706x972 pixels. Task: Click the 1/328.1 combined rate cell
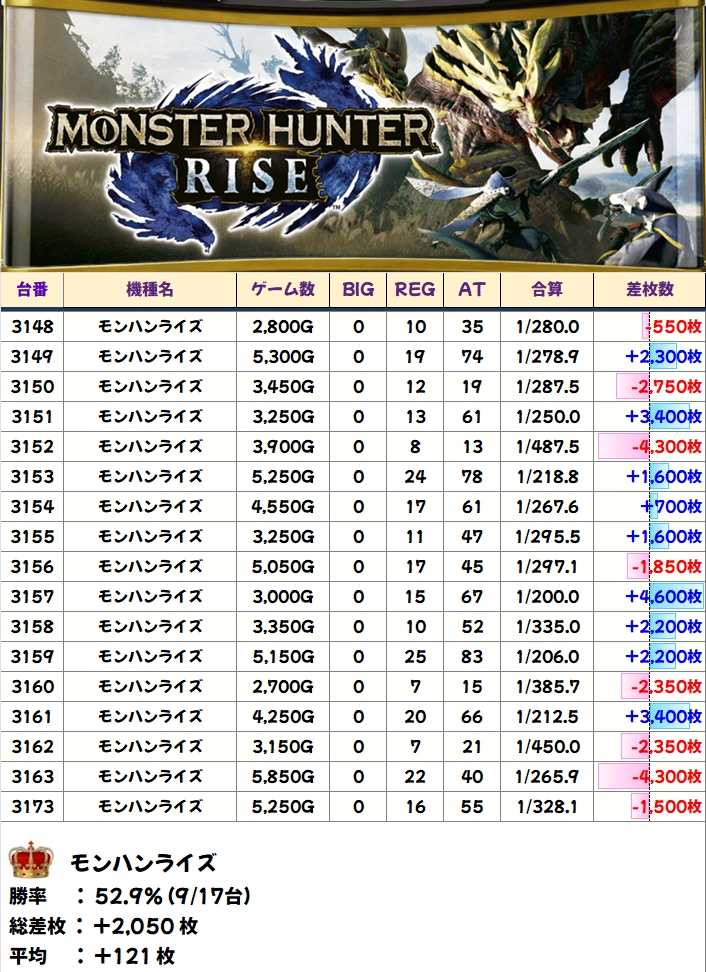(547, 806)
